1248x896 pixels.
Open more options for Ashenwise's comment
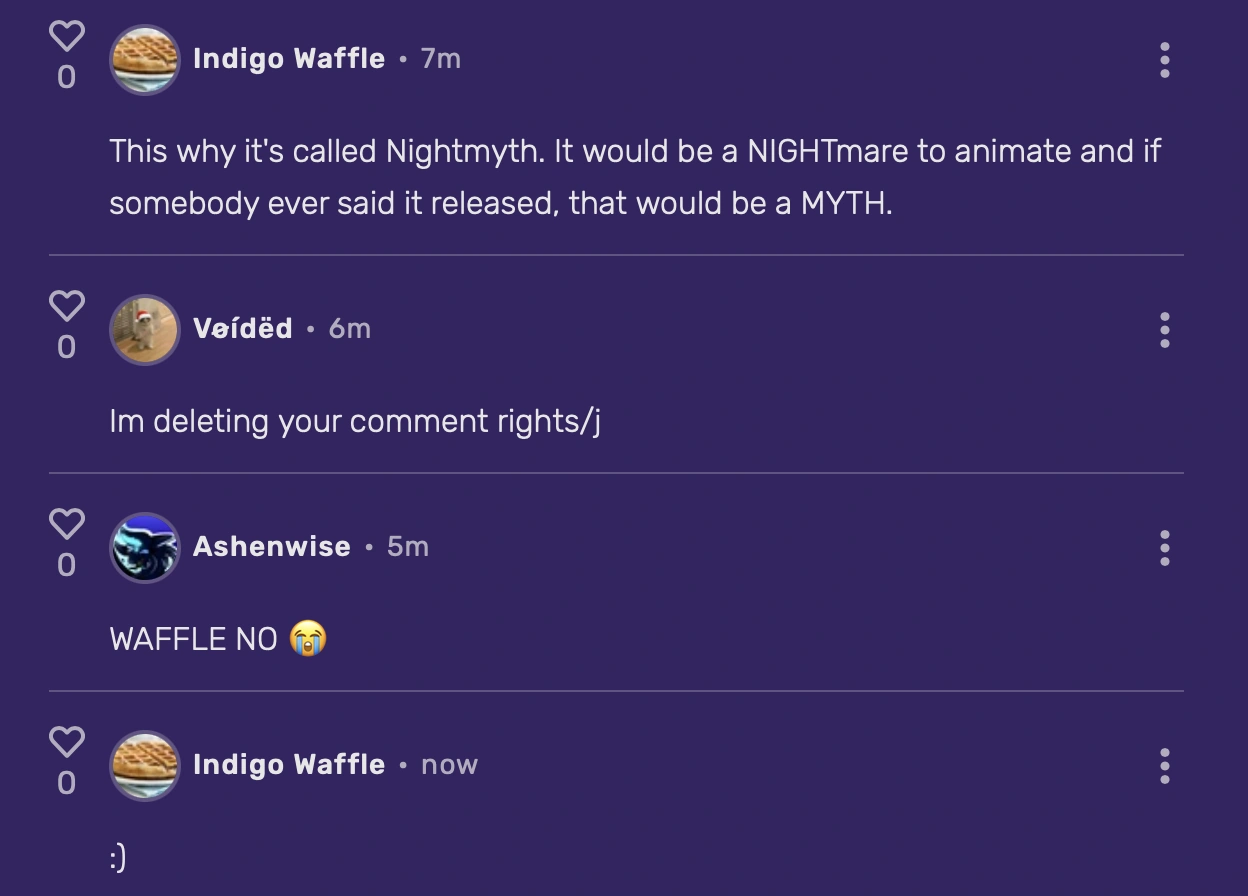[1164, 548]
